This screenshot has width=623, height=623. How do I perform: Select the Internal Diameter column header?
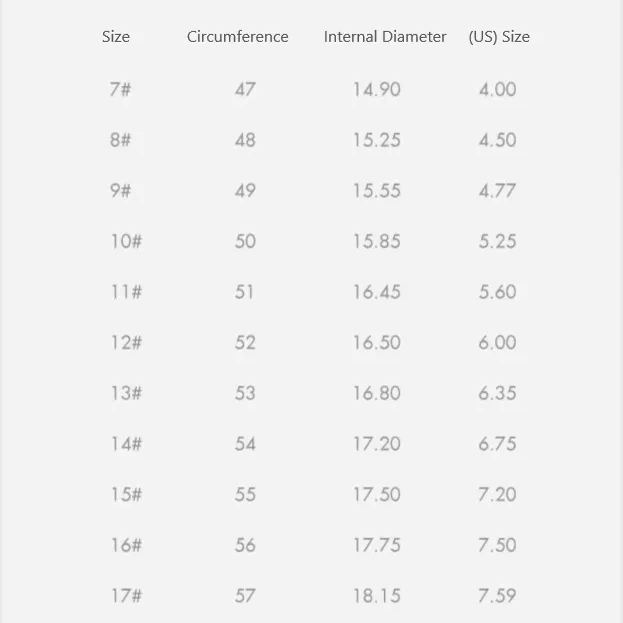coord(385,37)
